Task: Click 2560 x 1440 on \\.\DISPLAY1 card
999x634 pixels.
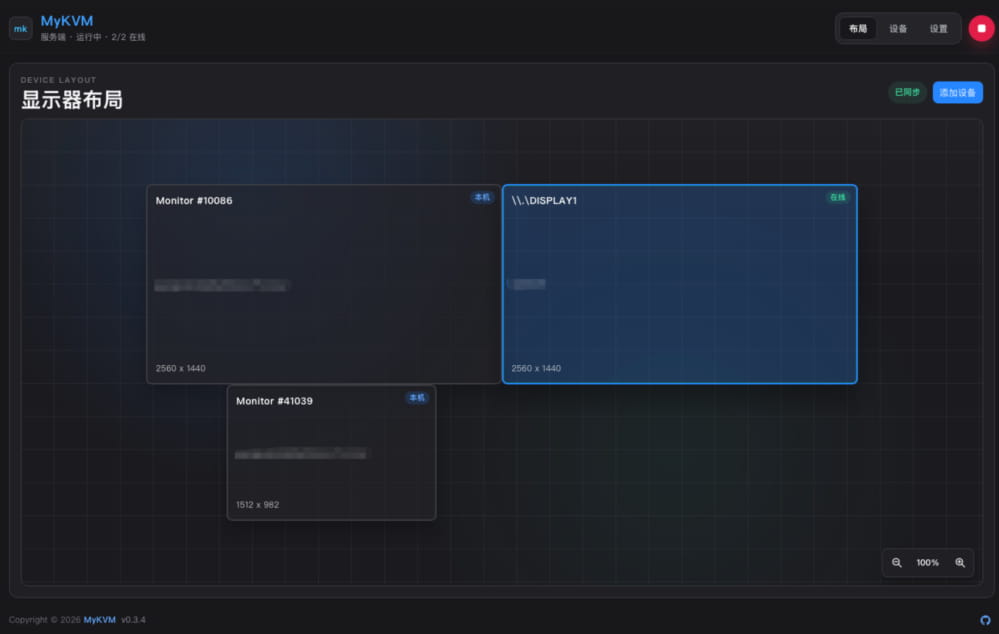Action: point(536,368)
